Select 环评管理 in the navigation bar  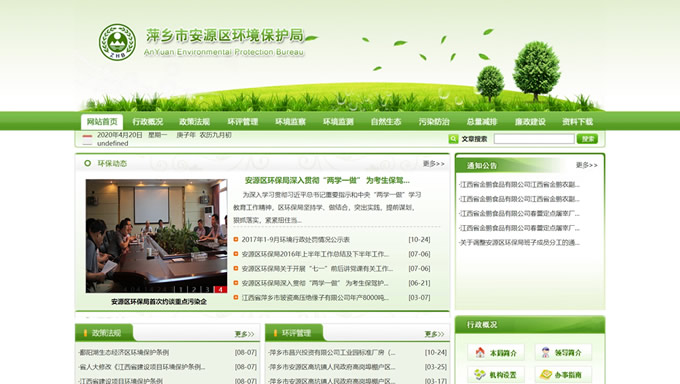click(243, 121)
